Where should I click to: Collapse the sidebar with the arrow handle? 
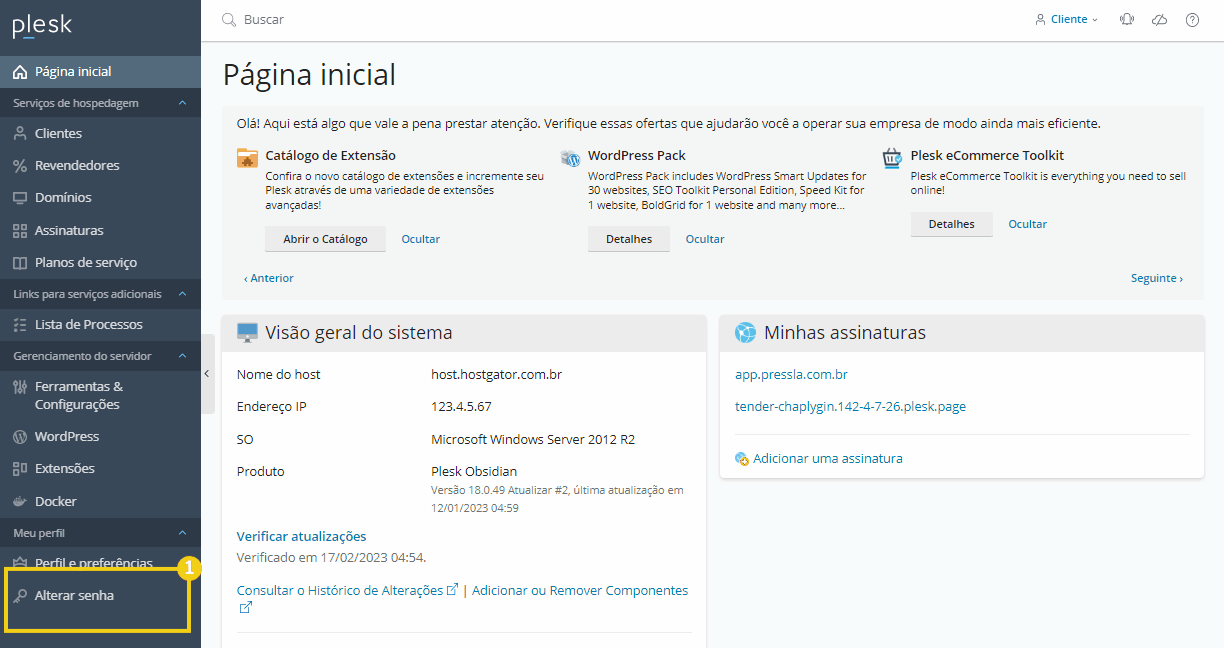click(207, 373)
